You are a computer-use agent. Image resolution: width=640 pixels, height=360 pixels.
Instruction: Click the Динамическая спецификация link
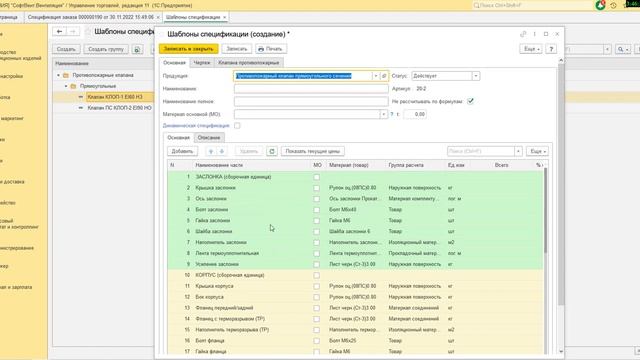[x=196, y=126]
